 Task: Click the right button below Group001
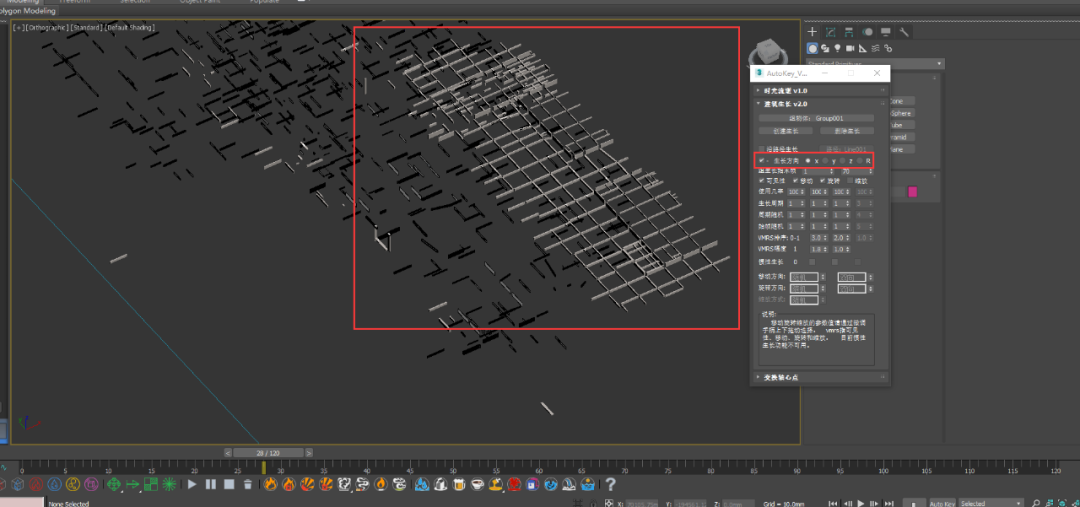847,131
